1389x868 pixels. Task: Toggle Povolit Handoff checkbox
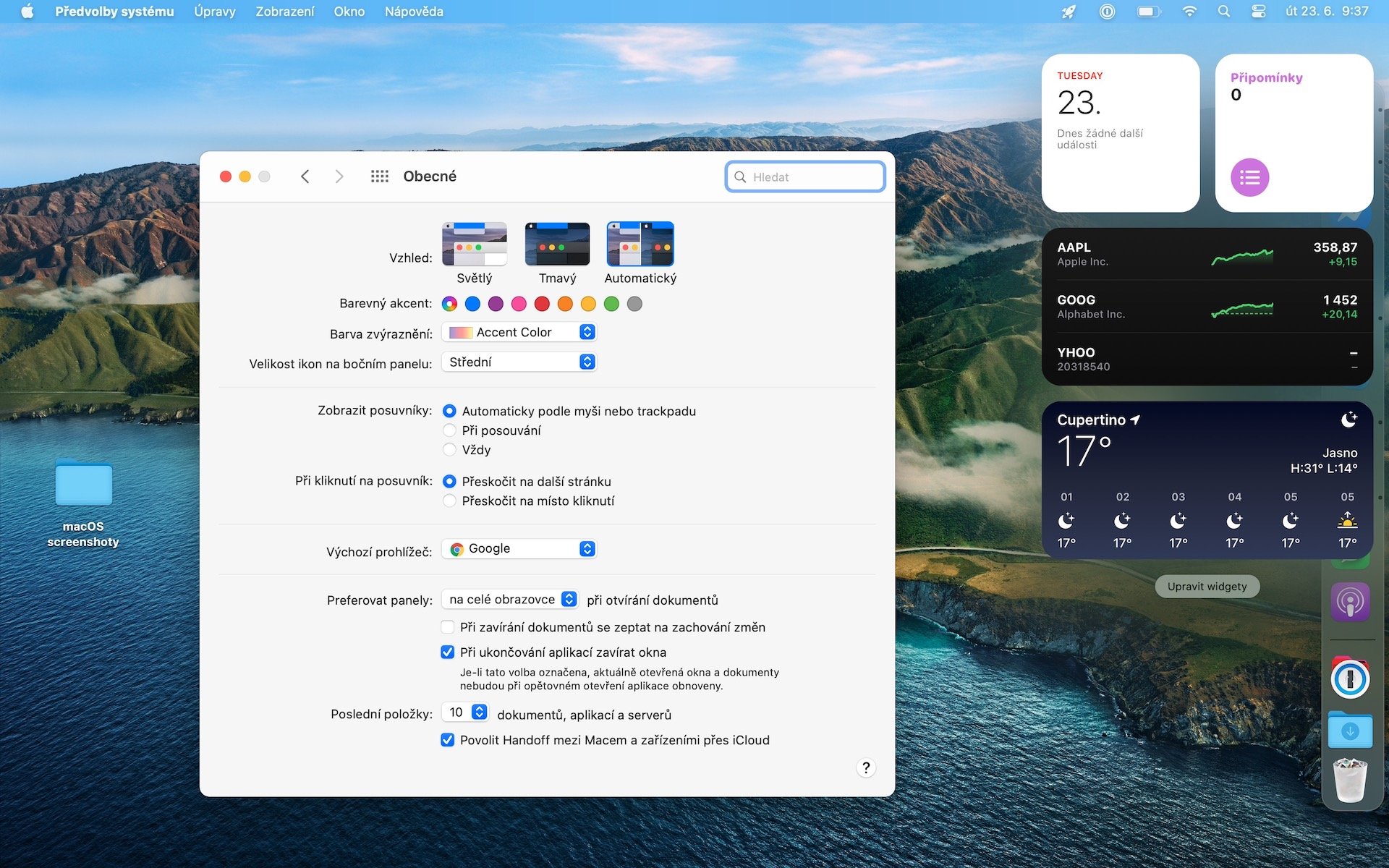click(x=448, y=740)
